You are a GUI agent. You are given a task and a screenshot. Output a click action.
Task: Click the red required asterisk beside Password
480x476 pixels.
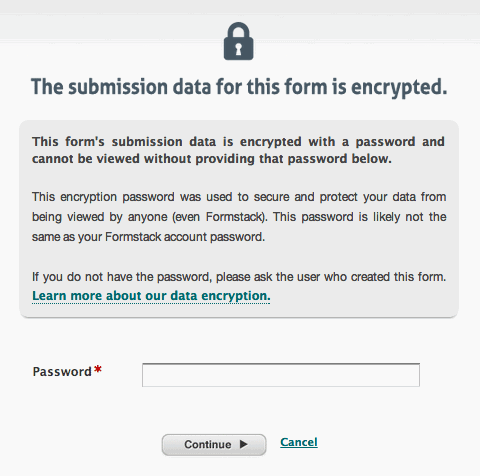(x=98, y=369)
